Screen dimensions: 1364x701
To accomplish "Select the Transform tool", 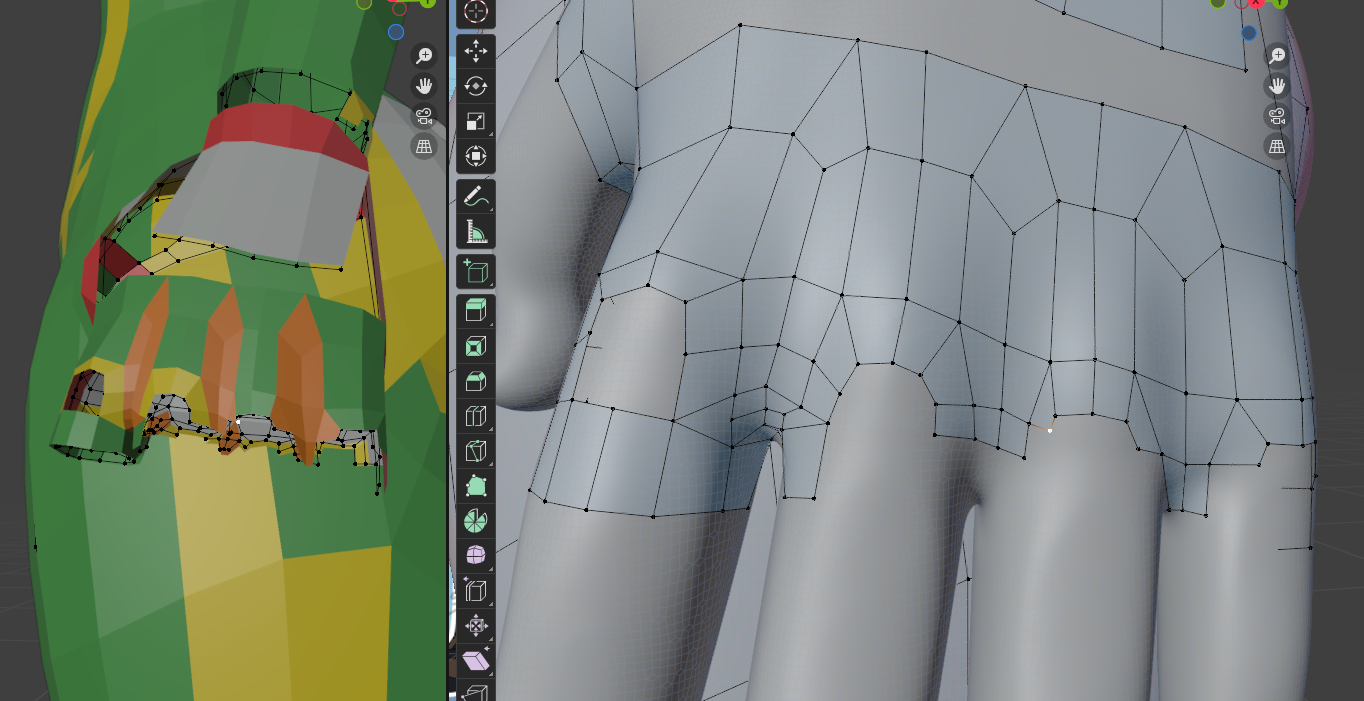I will (x=476, y=157).
